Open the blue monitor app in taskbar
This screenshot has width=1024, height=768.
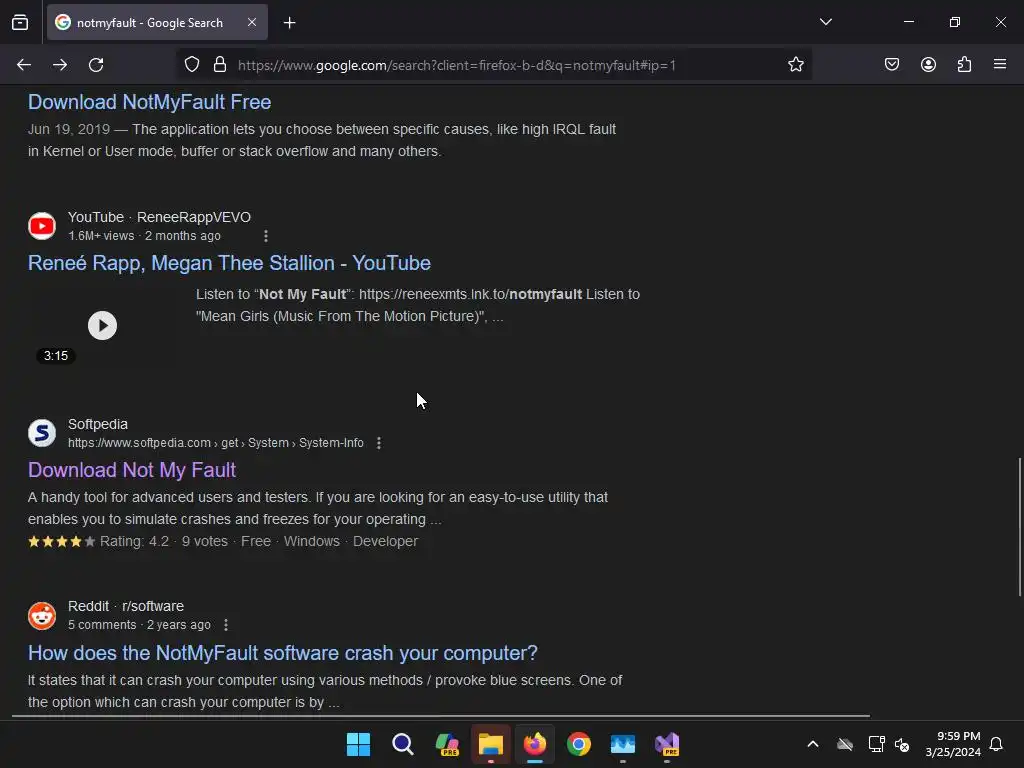point(623,744)
